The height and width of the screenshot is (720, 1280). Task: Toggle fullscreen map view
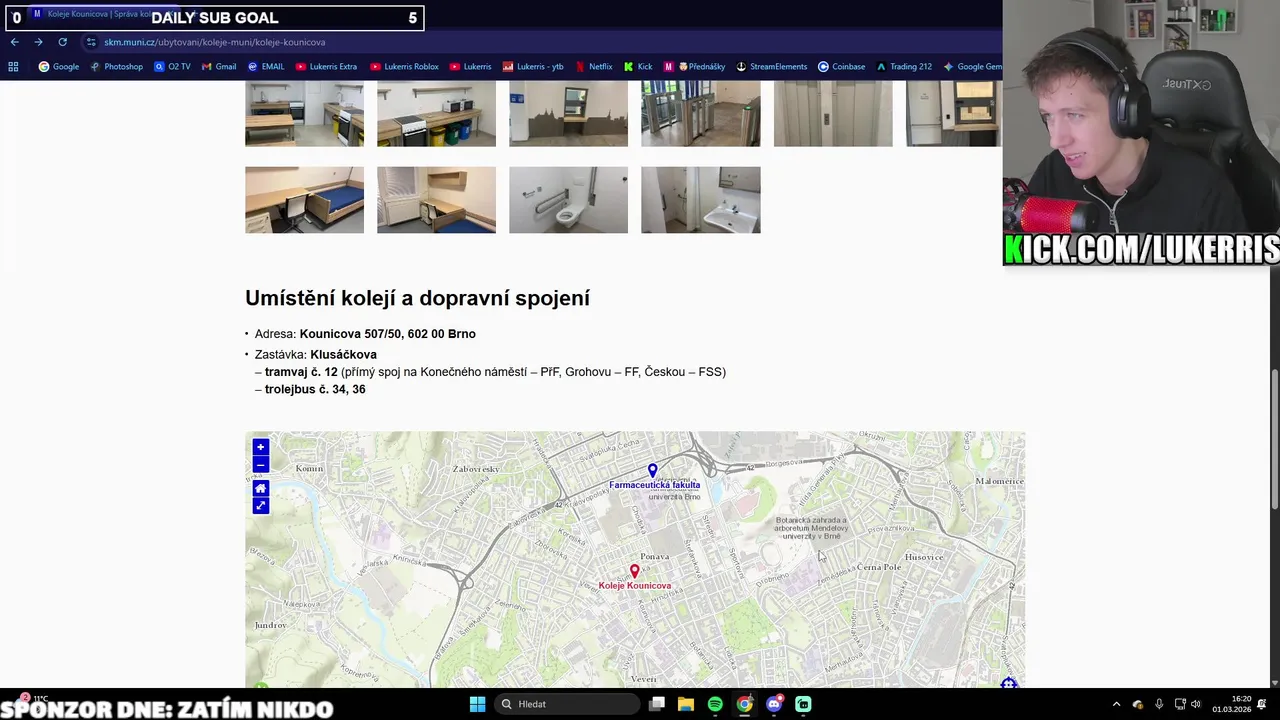click(x=260, y=506)
